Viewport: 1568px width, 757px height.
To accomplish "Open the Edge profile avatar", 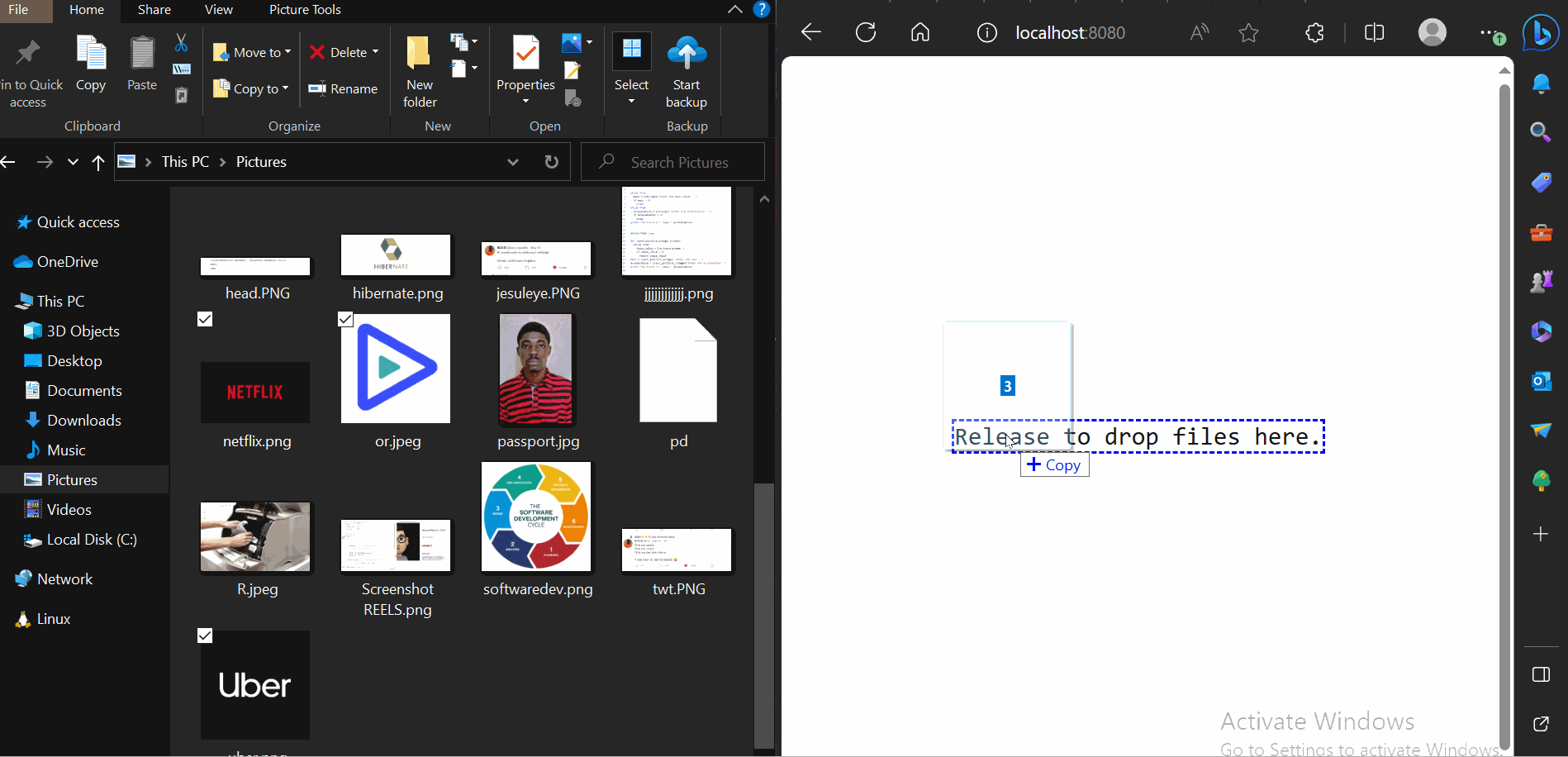I will pyautogui.click(x=1433, y=32).
